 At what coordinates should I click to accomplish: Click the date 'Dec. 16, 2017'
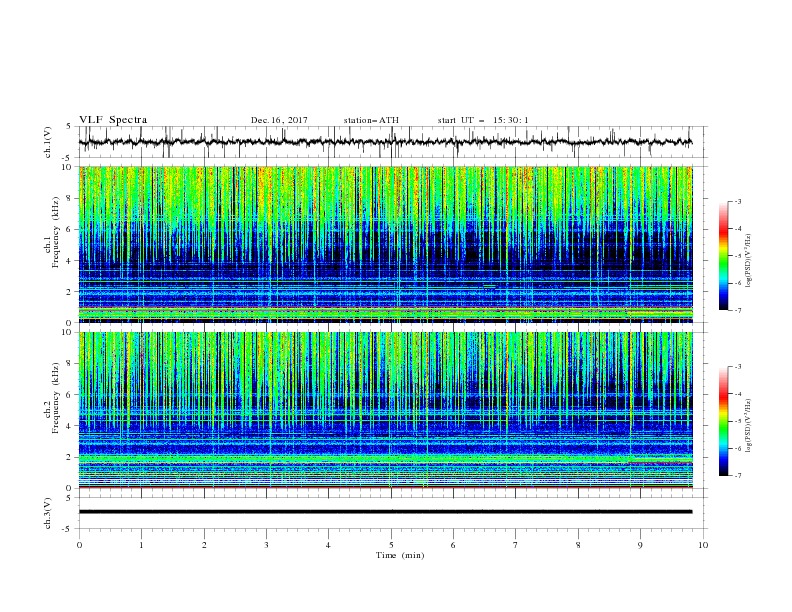[279, 120]
